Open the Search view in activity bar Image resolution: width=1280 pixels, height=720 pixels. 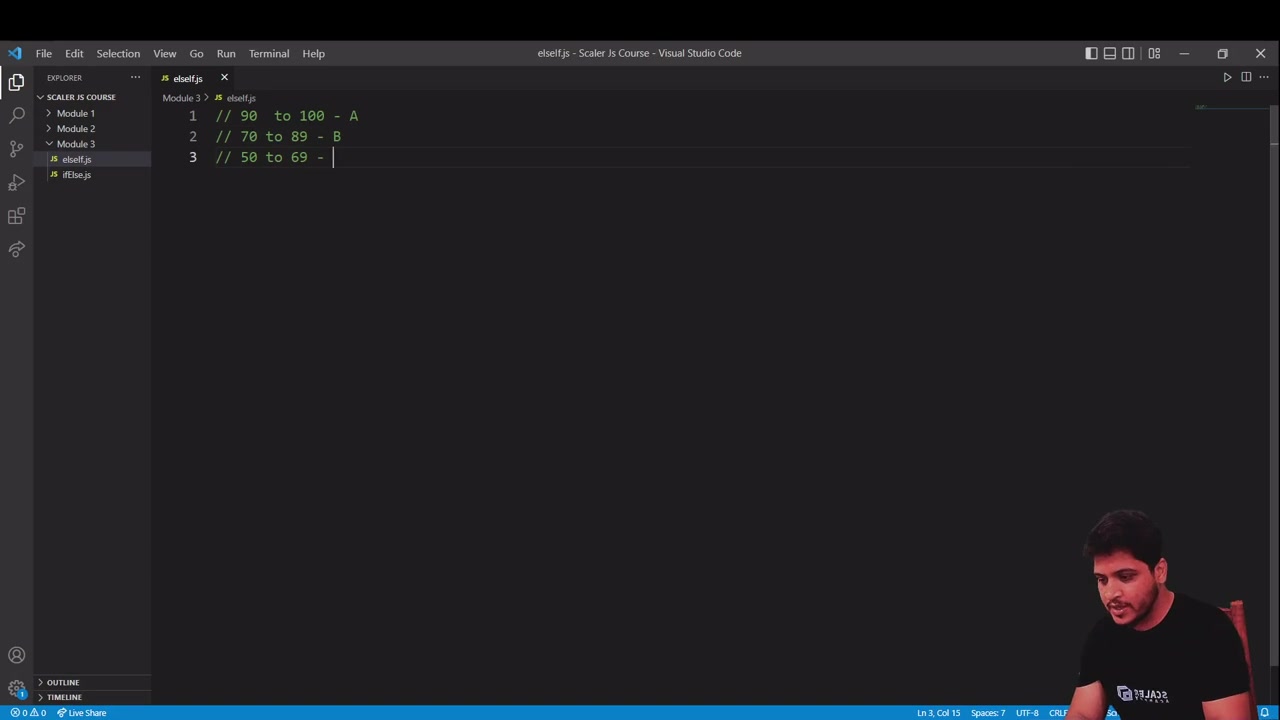coord(16,116)
